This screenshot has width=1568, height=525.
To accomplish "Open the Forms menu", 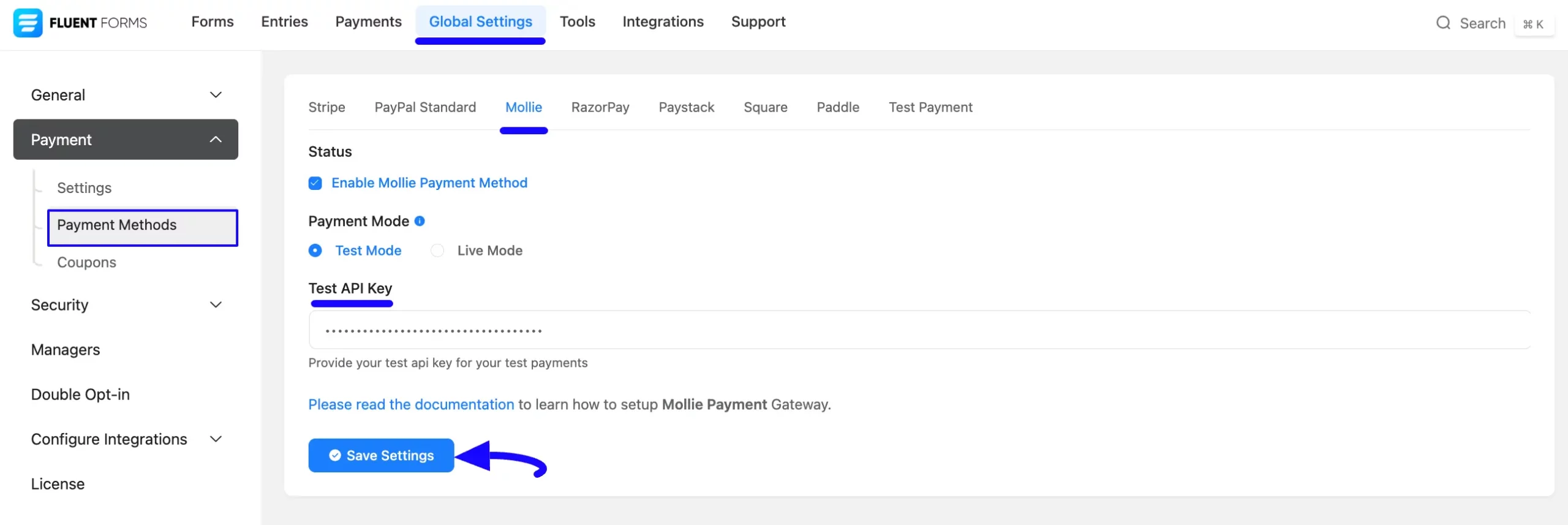I will tap(213, 22).
